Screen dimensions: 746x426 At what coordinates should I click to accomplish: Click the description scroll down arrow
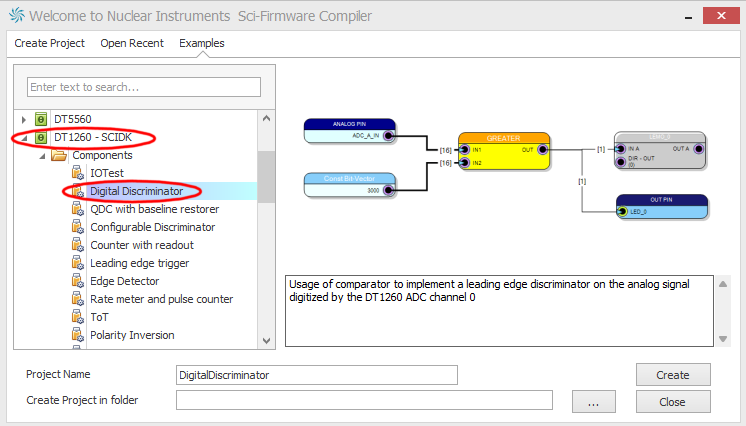(x=723, y=339)
